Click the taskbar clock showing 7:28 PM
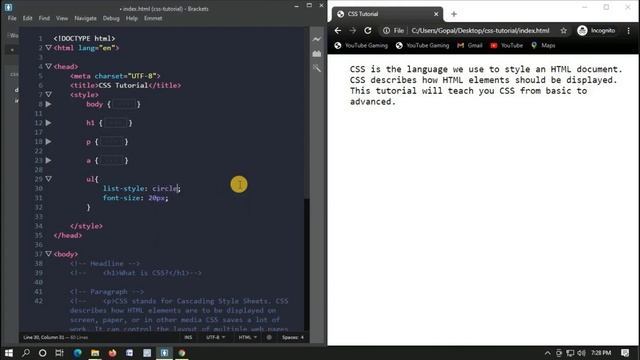640x360 pixels. 601,353
